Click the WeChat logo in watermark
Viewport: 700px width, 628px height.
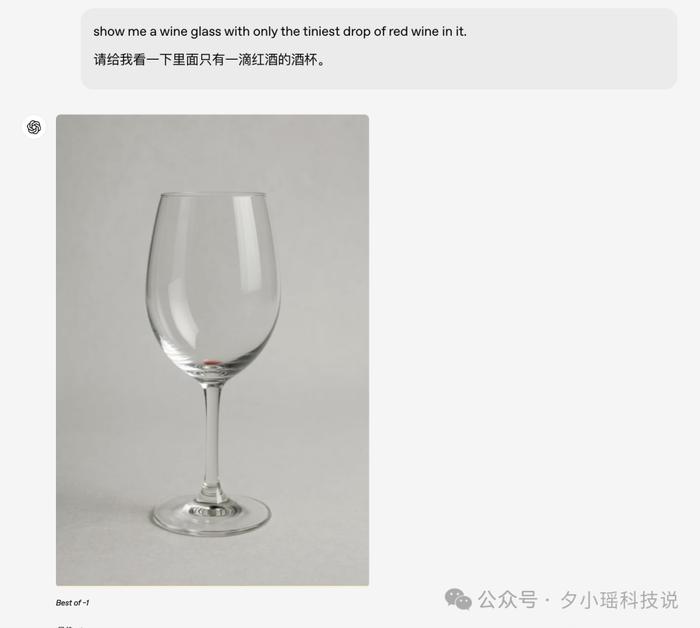click(458, 599)
